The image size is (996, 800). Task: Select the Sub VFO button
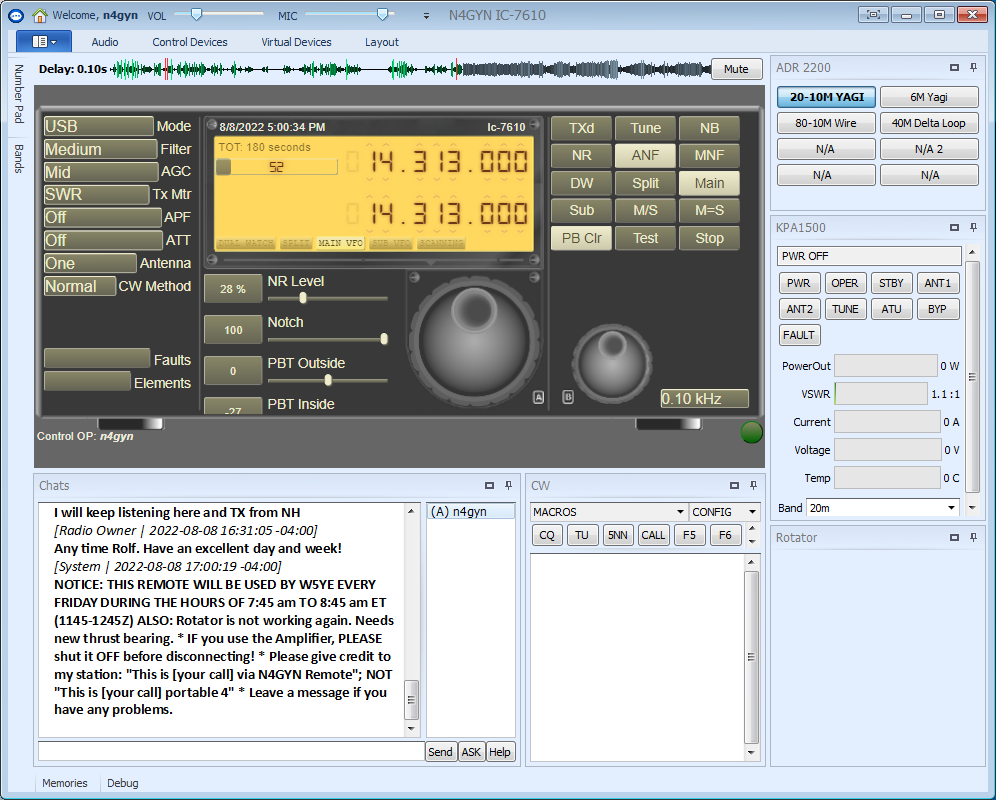(x=581, y=210)
